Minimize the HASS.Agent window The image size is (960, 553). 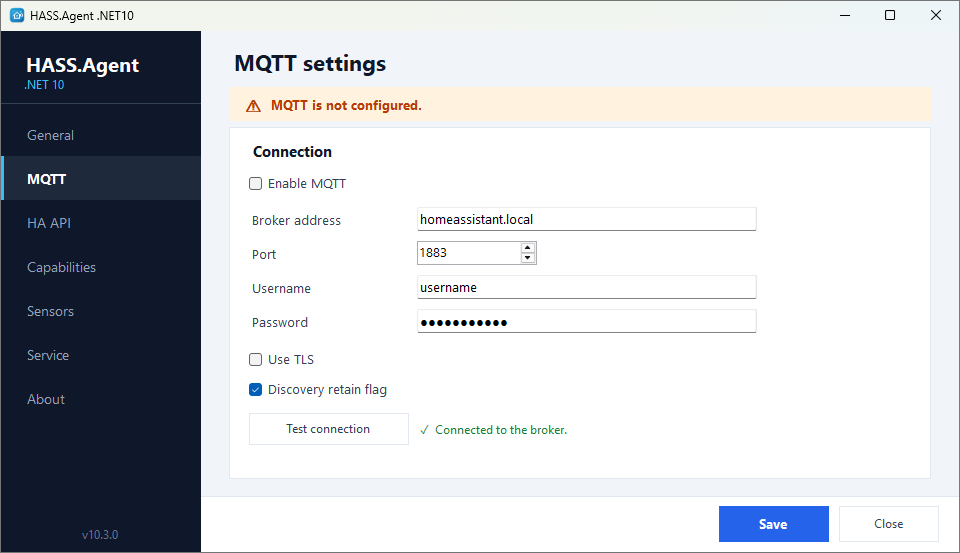pyautogui.click(x=845, y=15)
